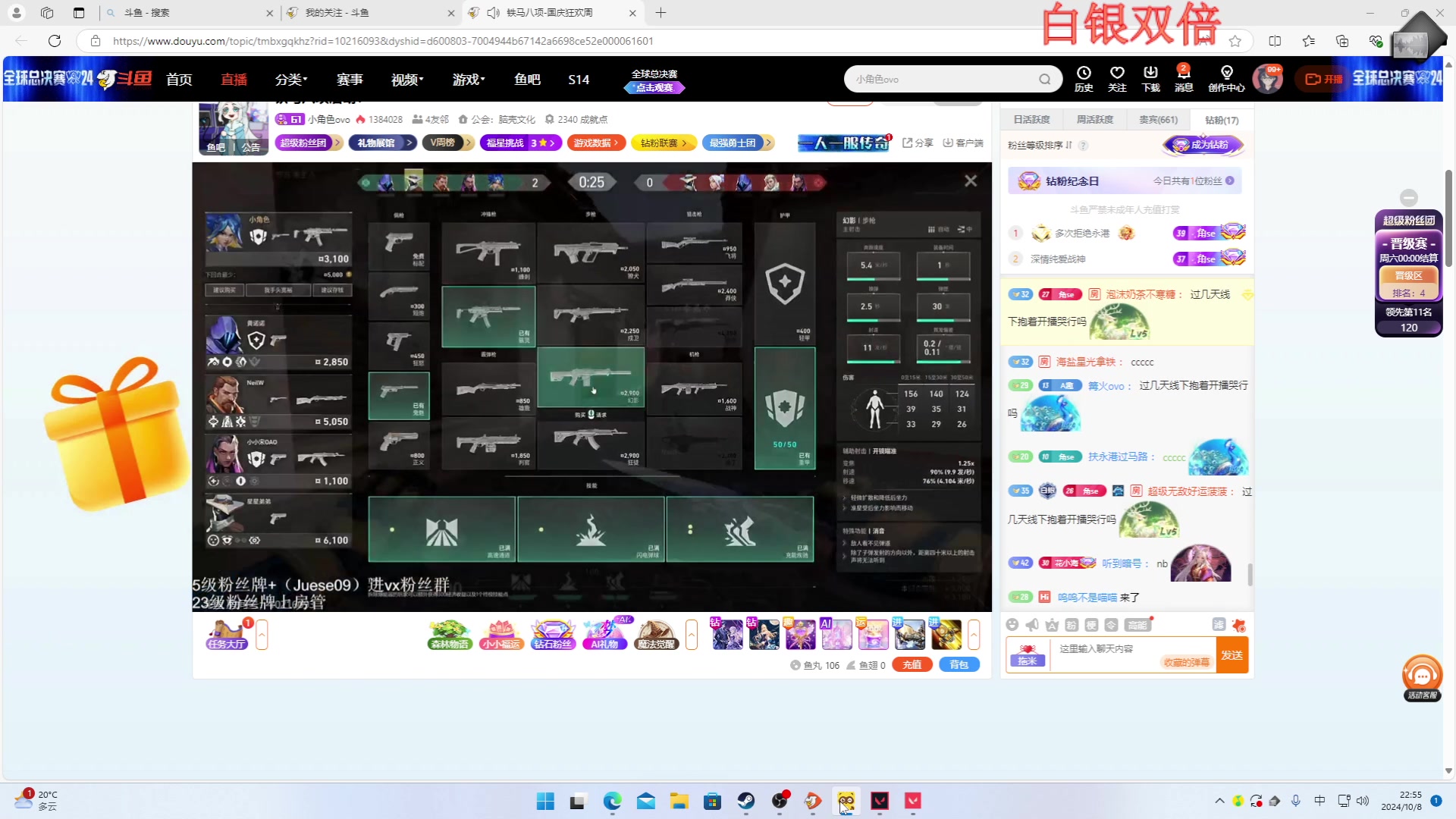This screenshot has height=819, width=1456.
Task: Collapse the 超级粉丝团 side widget minus button
Action: click(1409, 197)
